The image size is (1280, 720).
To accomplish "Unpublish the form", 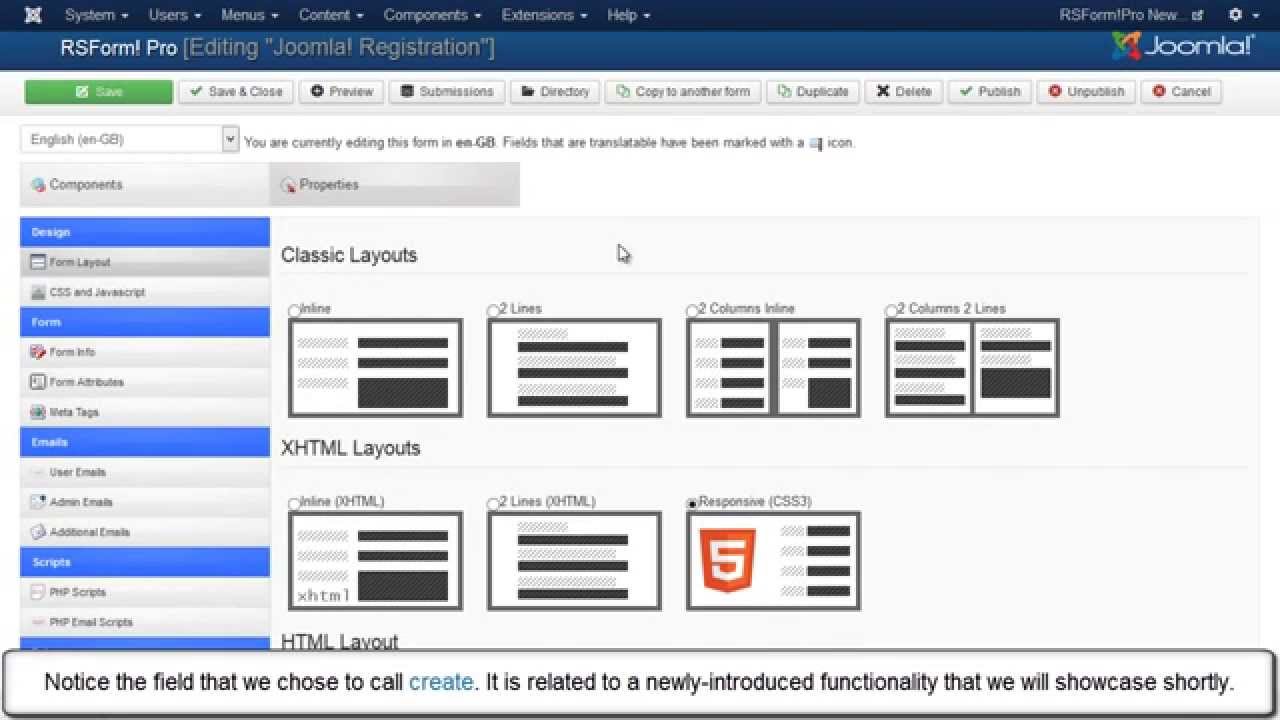I will [1087, 92].
